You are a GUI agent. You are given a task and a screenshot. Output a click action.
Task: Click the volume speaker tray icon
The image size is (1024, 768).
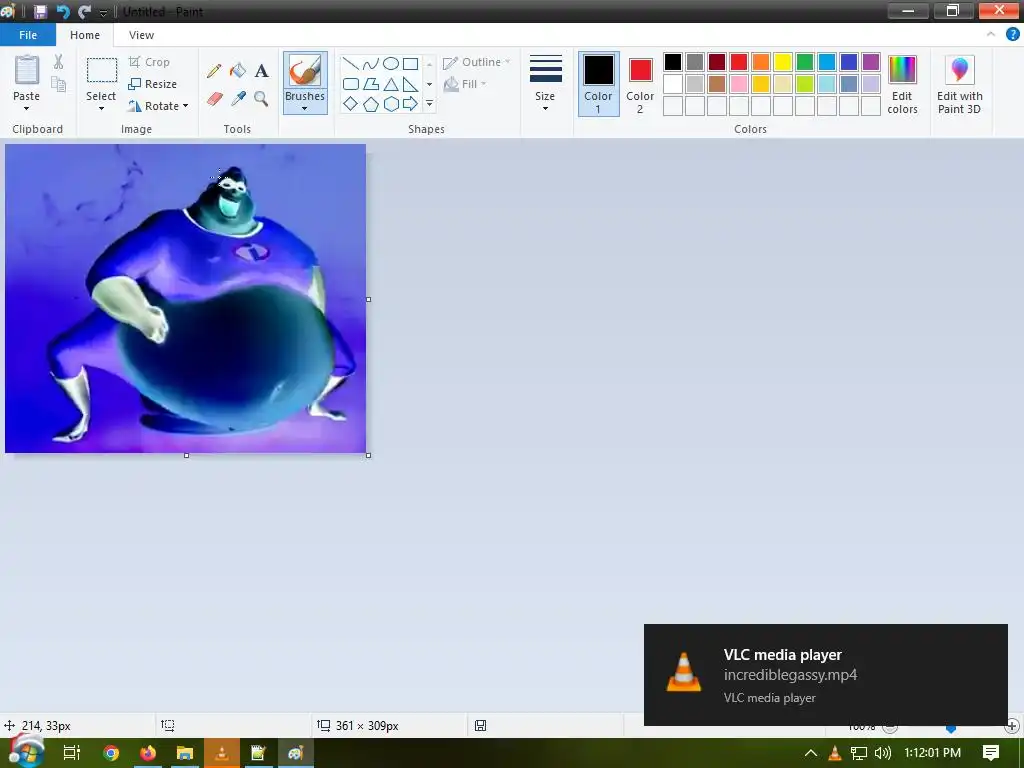point(882,753)
